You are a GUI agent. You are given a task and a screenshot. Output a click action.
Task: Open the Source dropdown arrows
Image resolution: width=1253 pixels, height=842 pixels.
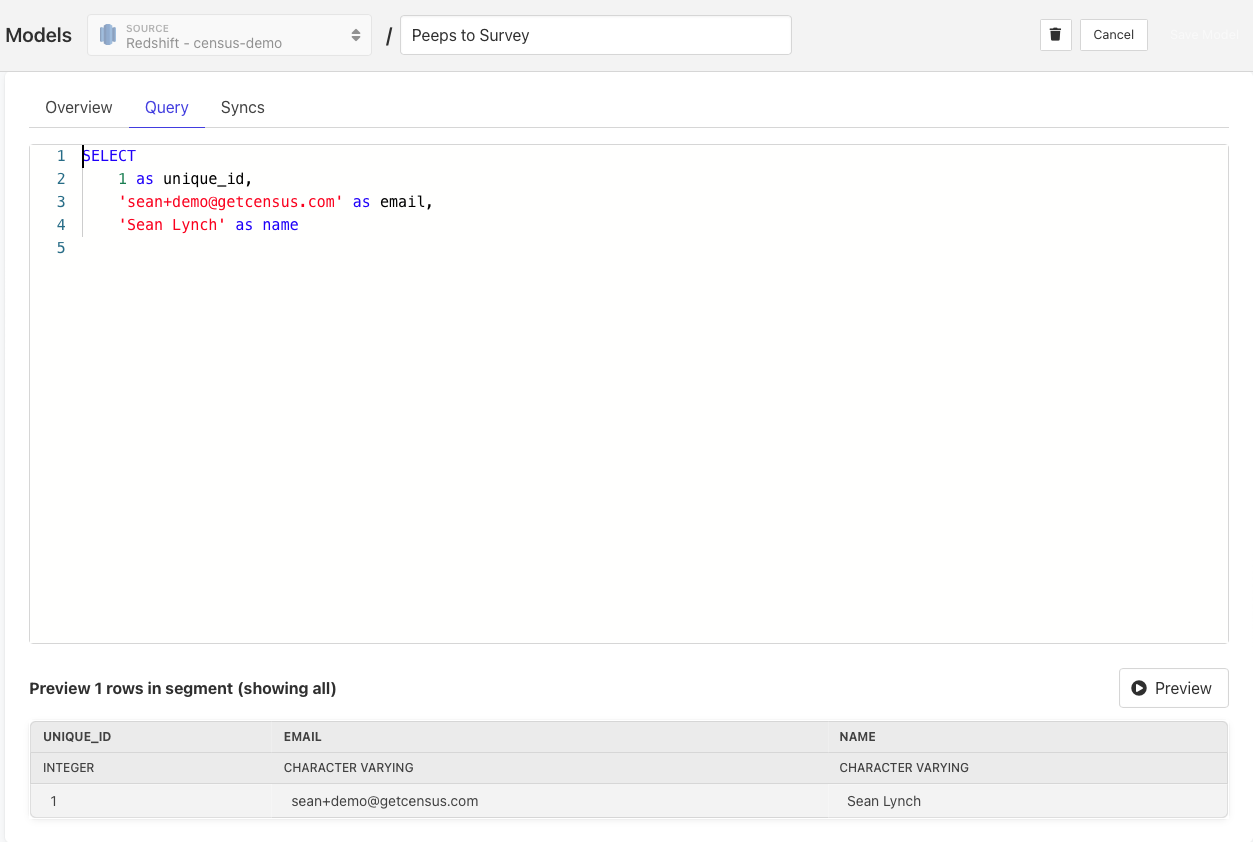pos(355,35)
